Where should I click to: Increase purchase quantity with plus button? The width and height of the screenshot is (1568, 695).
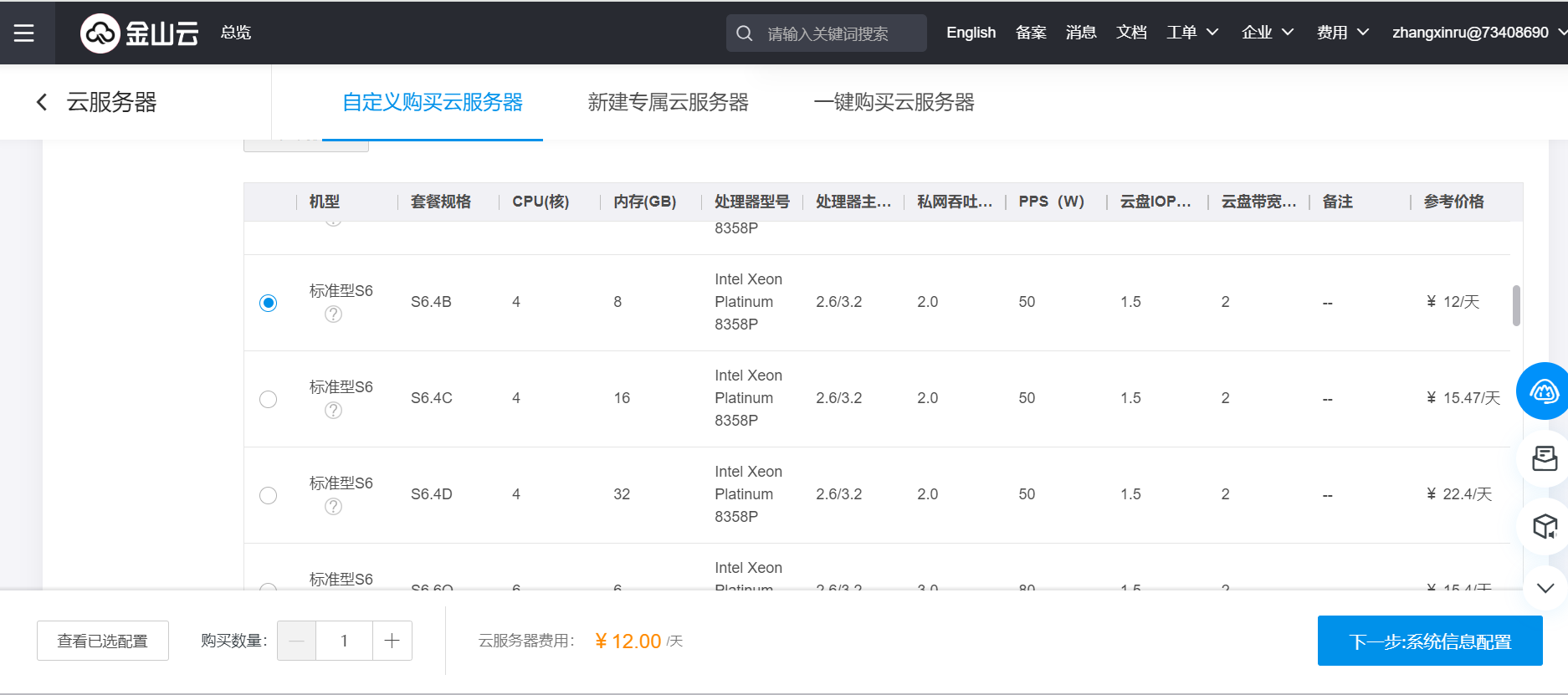click(392, 641)
